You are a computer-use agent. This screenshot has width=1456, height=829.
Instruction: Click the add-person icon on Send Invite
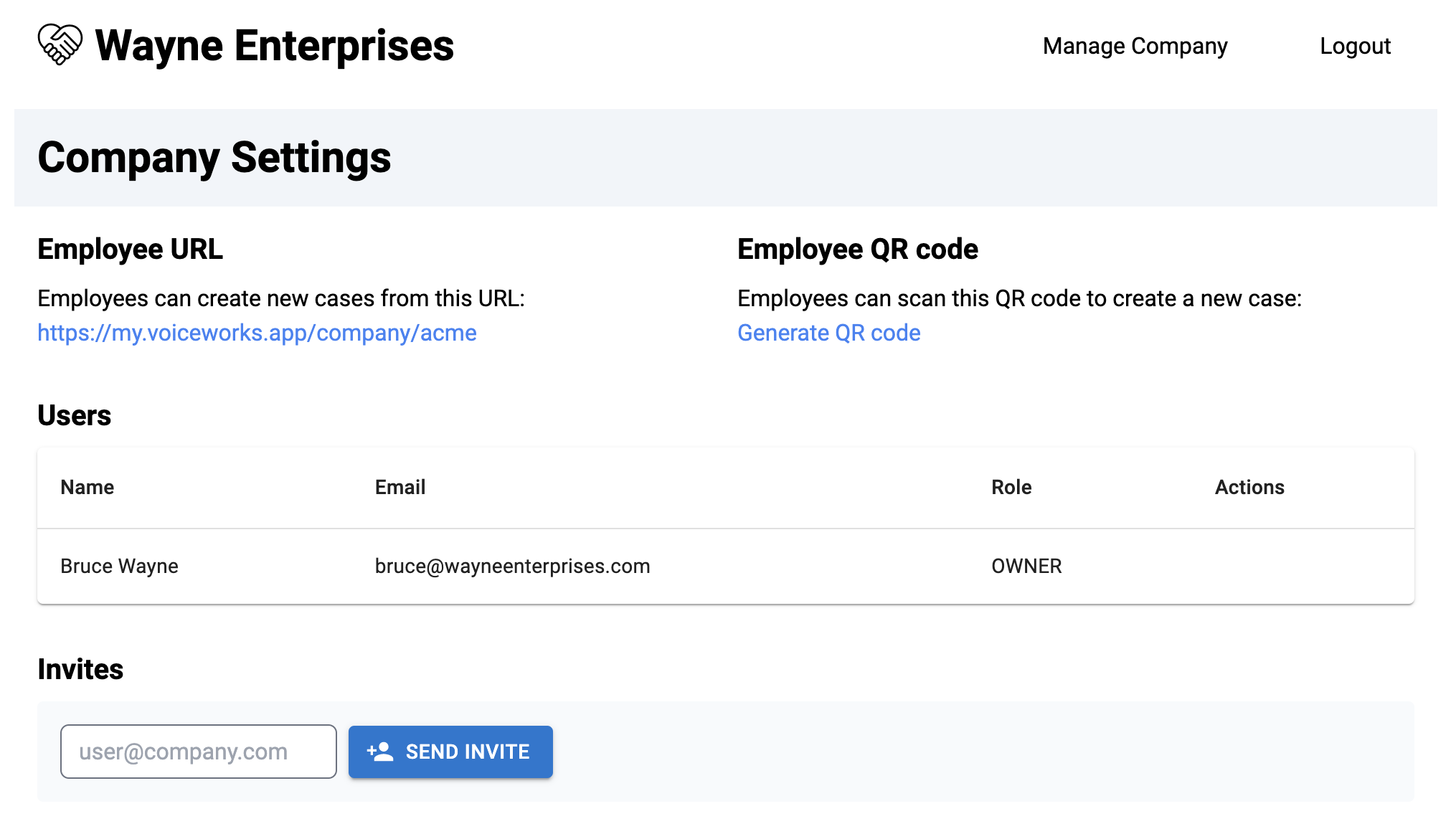coord(380,752)
